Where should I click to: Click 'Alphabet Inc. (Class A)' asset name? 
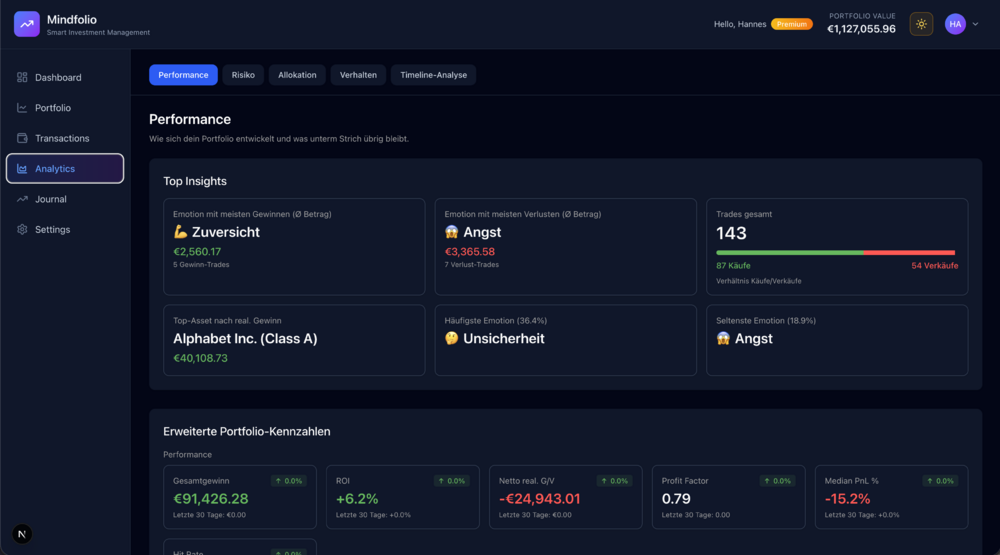coord(245,338)
